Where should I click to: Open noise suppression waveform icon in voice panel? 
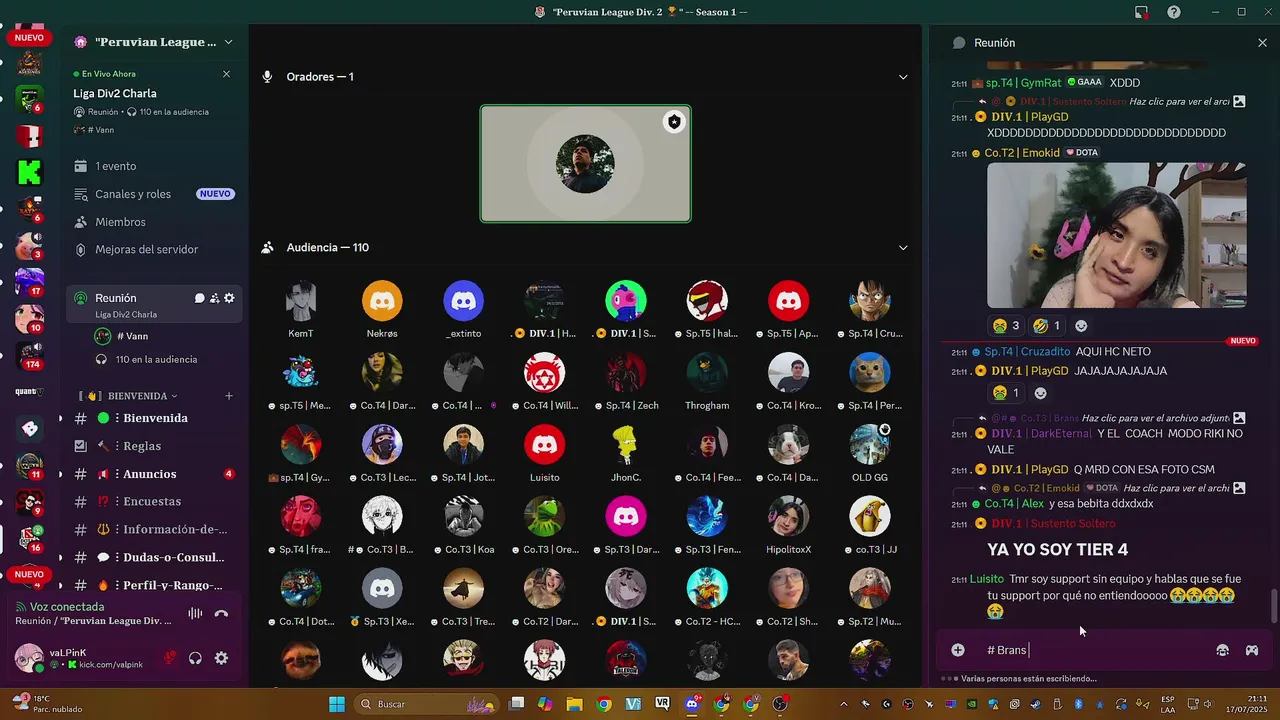pyautogui.click(x=195, y=613)
